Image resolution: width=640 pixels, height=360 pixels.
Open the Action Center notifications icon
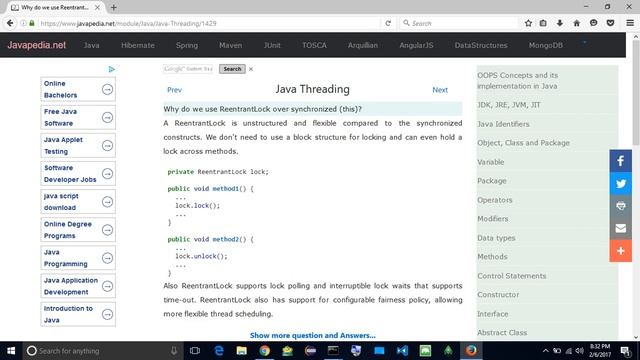click(x=625, y=351)
